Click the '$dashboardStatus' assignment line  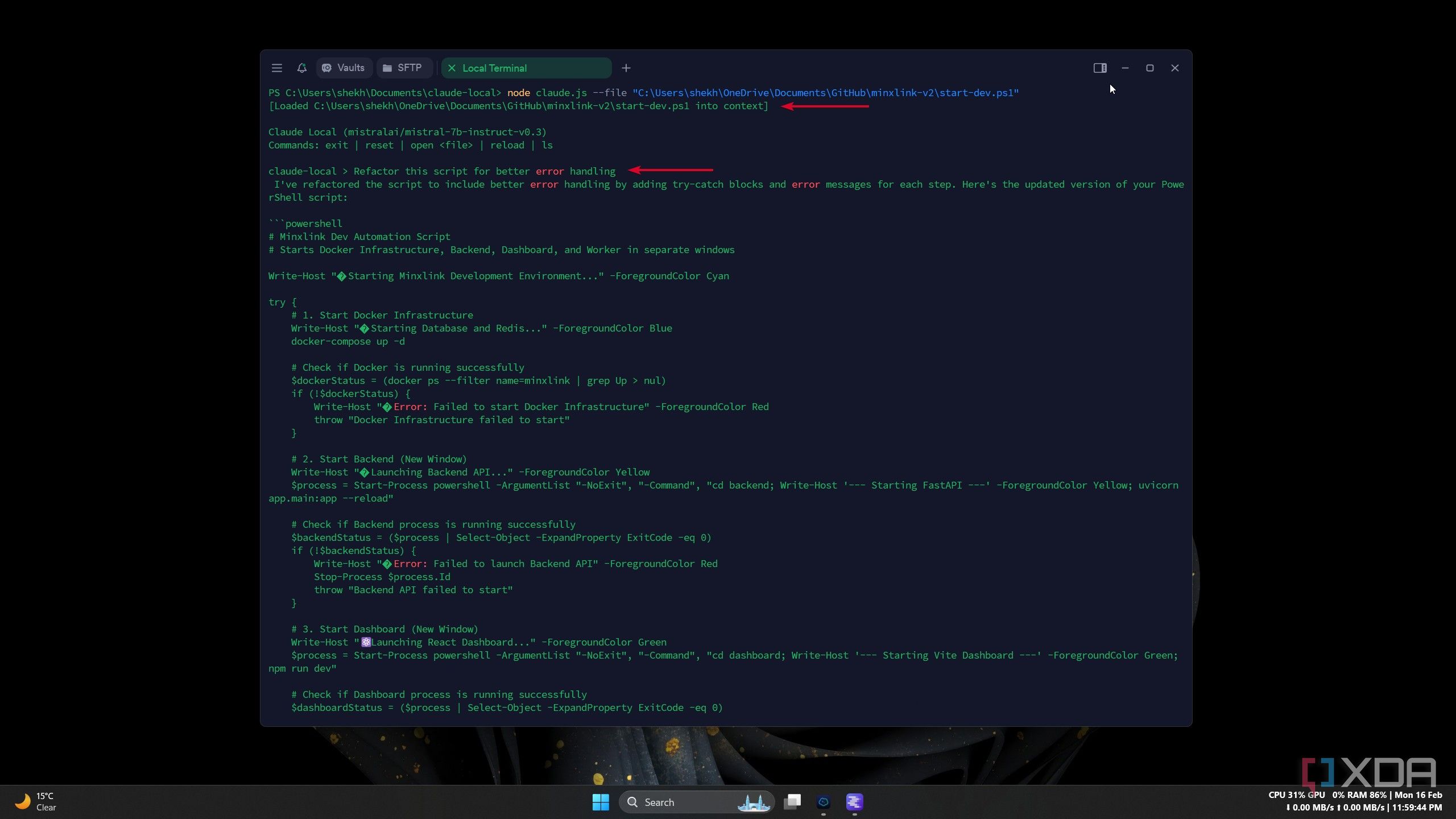tap(507, 708)
